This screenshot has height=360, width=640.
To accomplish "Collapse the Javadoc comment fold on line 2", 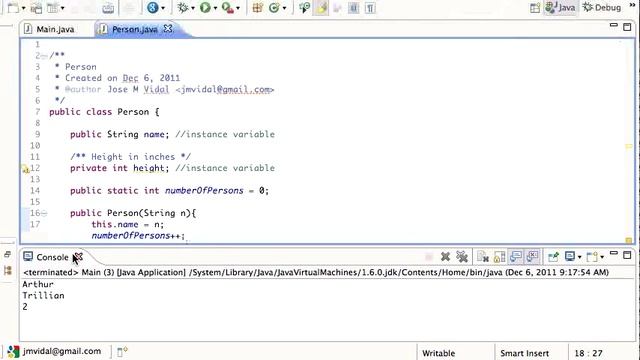I will click(44, 56).
